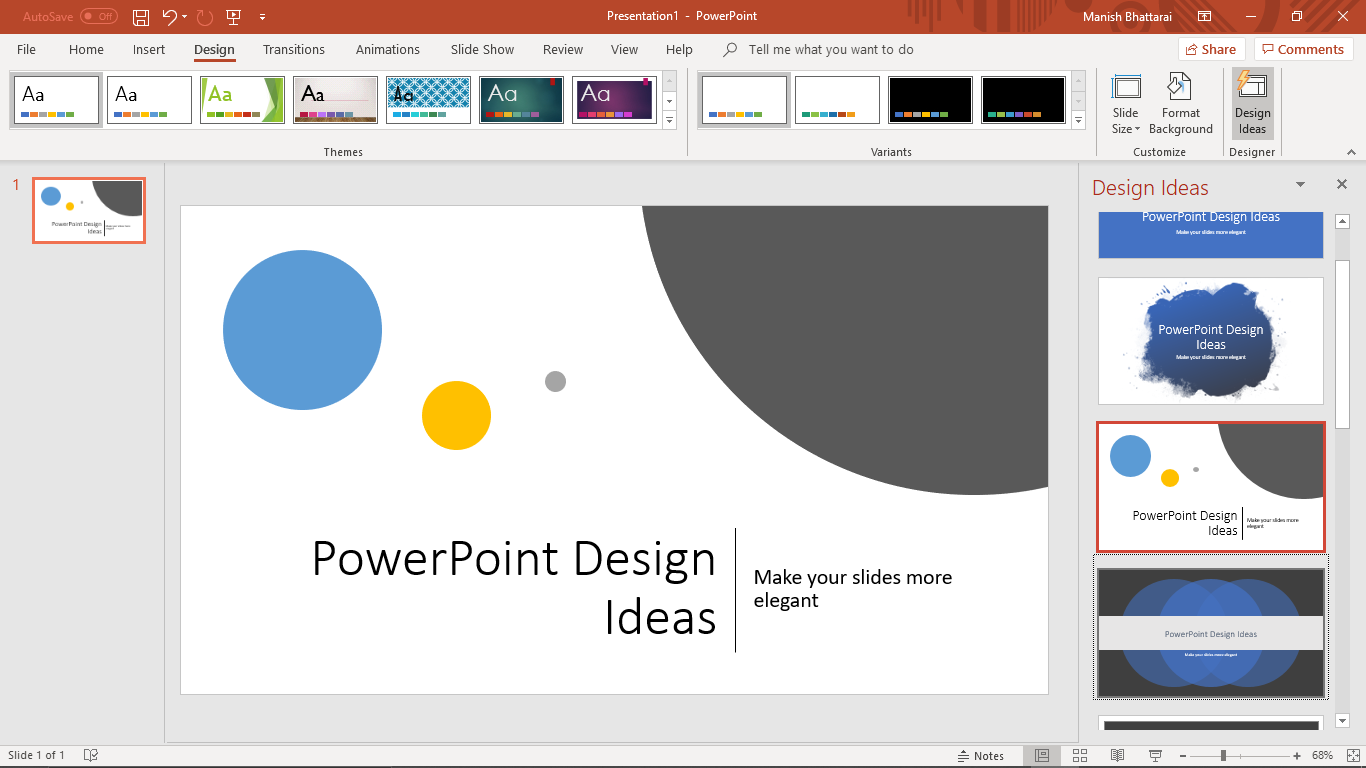Show the Notes pane
Viewport: 1366px width, 768px height.
(x=983, y=755)
